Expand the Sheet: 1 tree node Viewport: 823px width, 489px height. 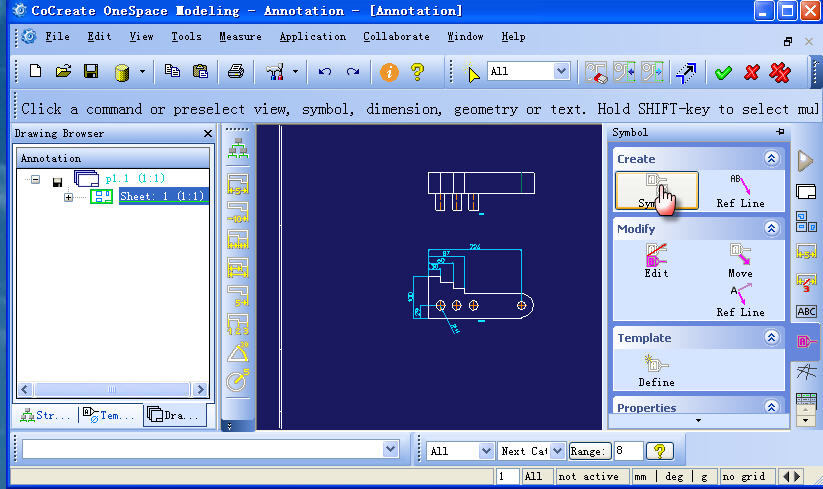[68, 197]
